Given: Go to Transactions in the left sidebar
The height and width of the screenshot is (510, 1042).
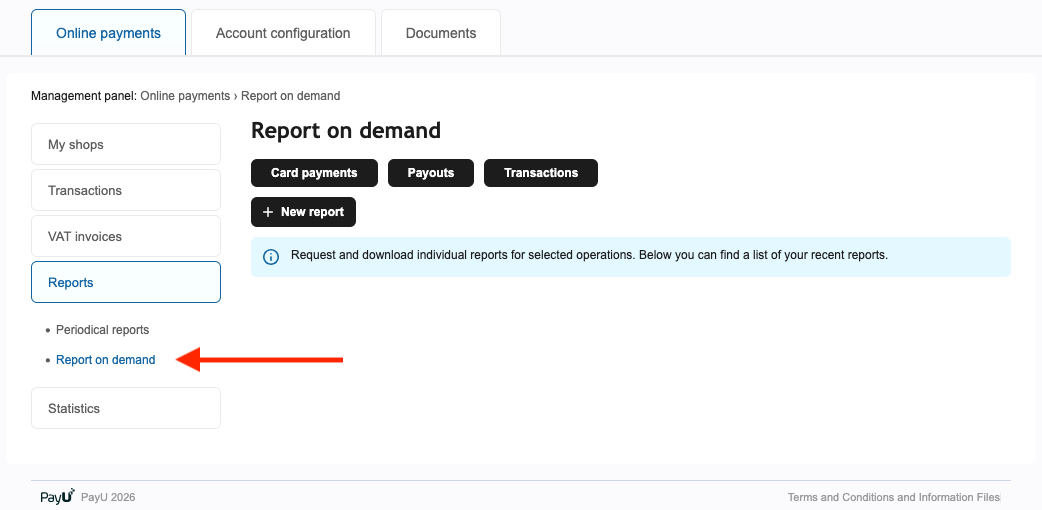Looking at the screenshot, I should (126, 190).
